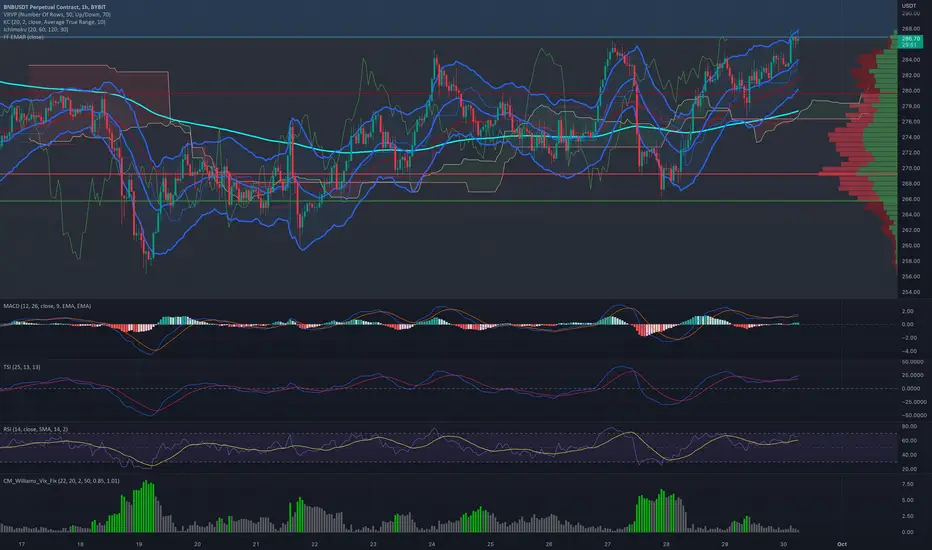Select the Ichimoku (20, 60, 120, 30) legend

coord(36,29)
